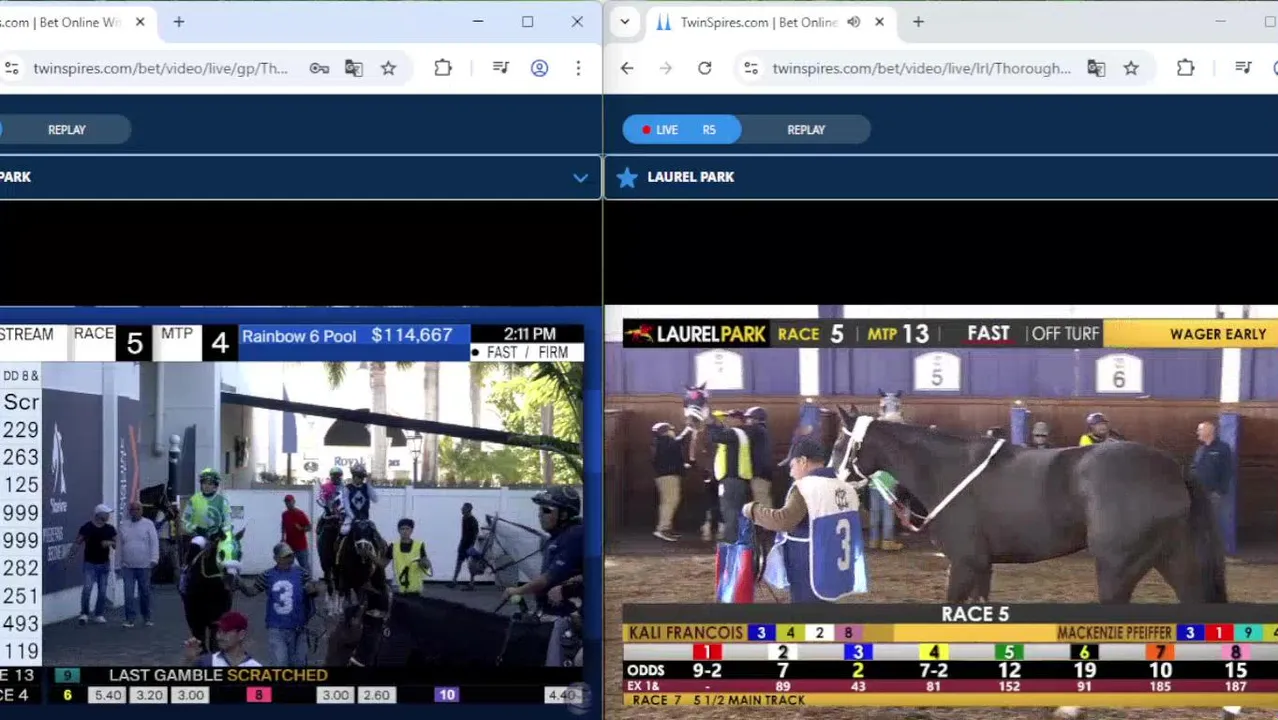Go forward in right window
1278x720 pixels.
click(666, 68)
